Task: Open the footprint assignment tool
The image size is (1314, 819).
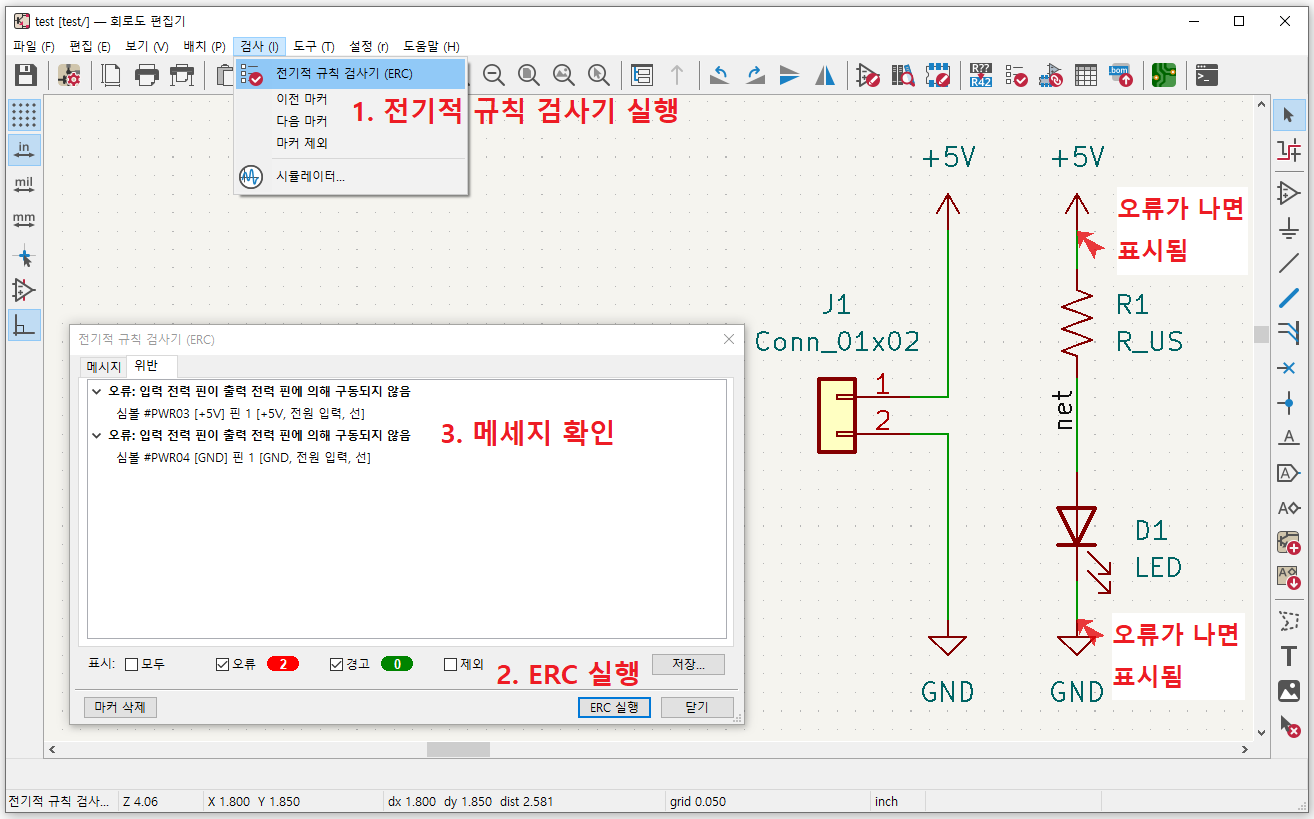Action: pyautogui.click(x=1051, y=75)
